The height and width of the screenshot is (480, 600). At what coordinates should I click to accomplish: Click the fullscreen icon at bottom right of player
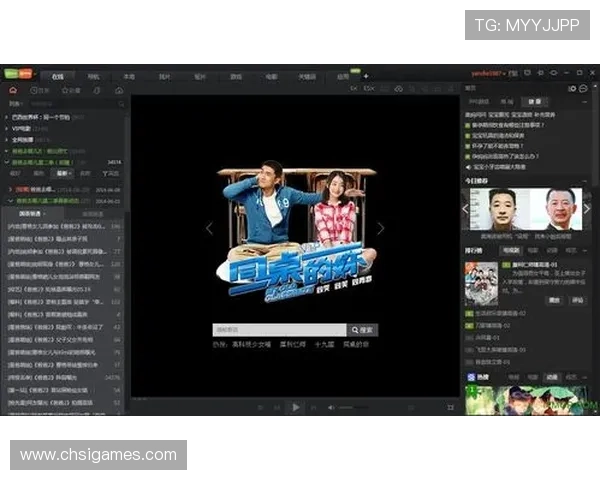(450, 407)
